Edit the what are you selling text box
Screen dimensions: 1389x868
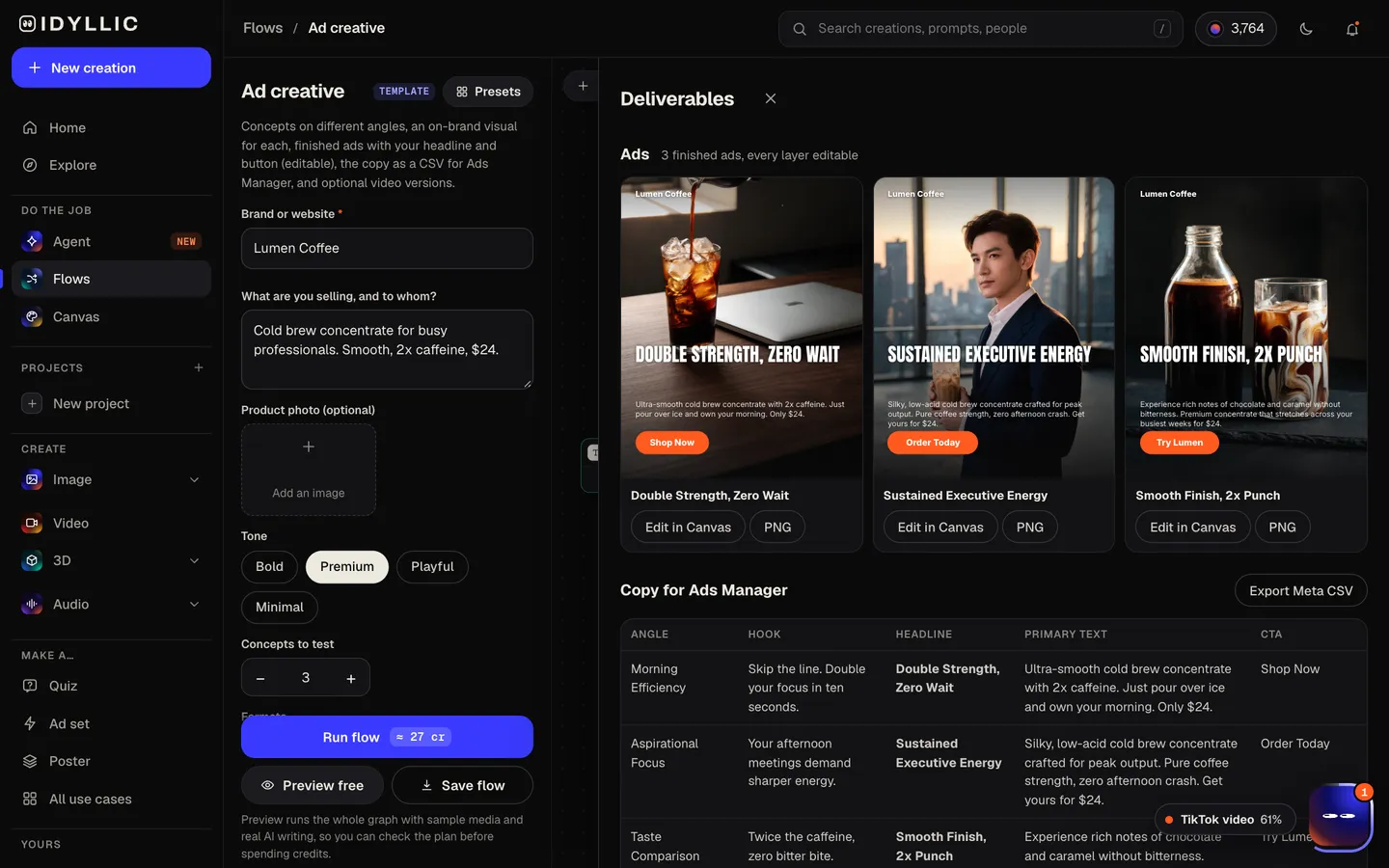[x=387, y=349]
